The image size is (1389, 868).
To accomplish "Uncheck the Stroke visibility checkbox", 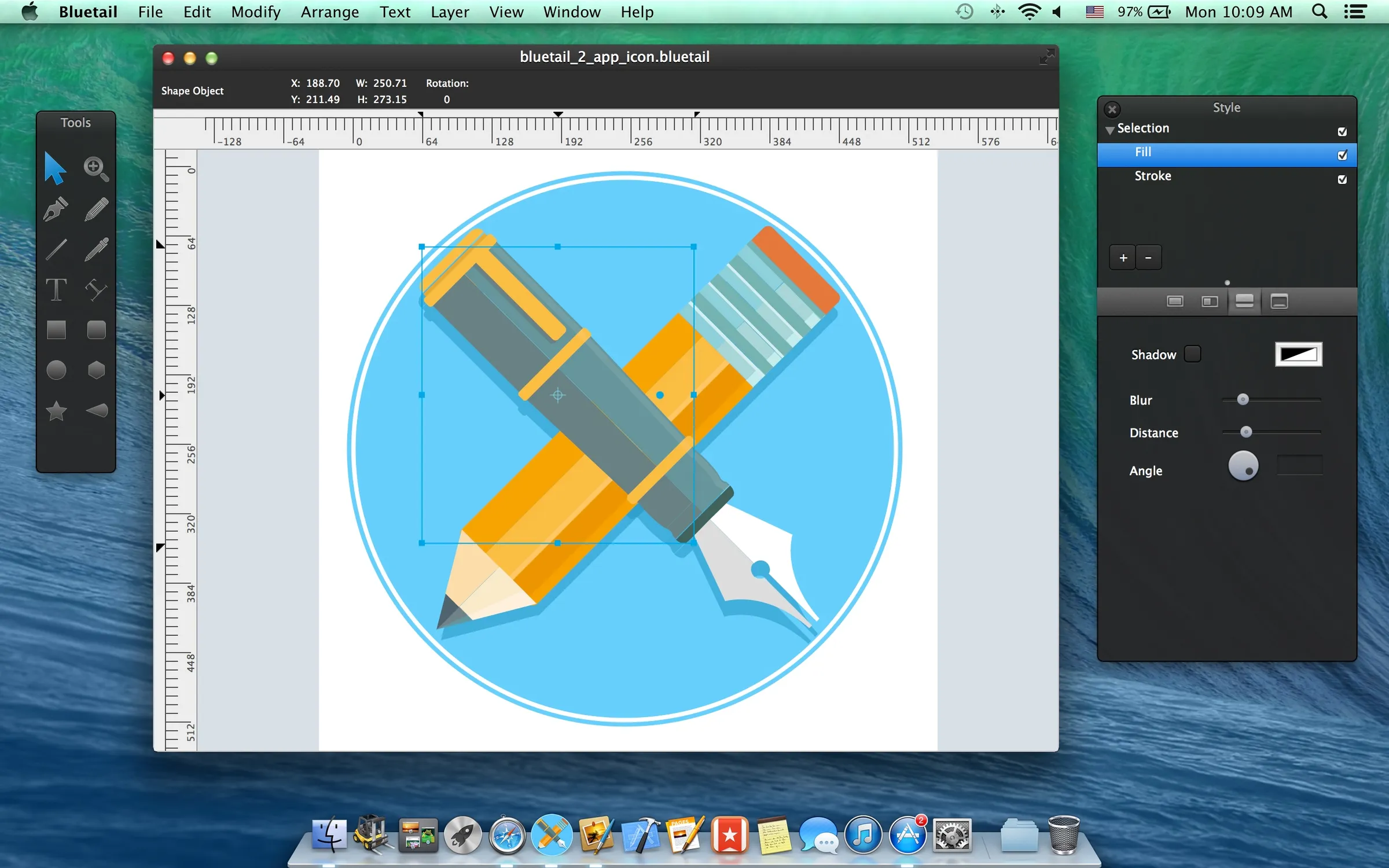I will tap(1342, 179).
